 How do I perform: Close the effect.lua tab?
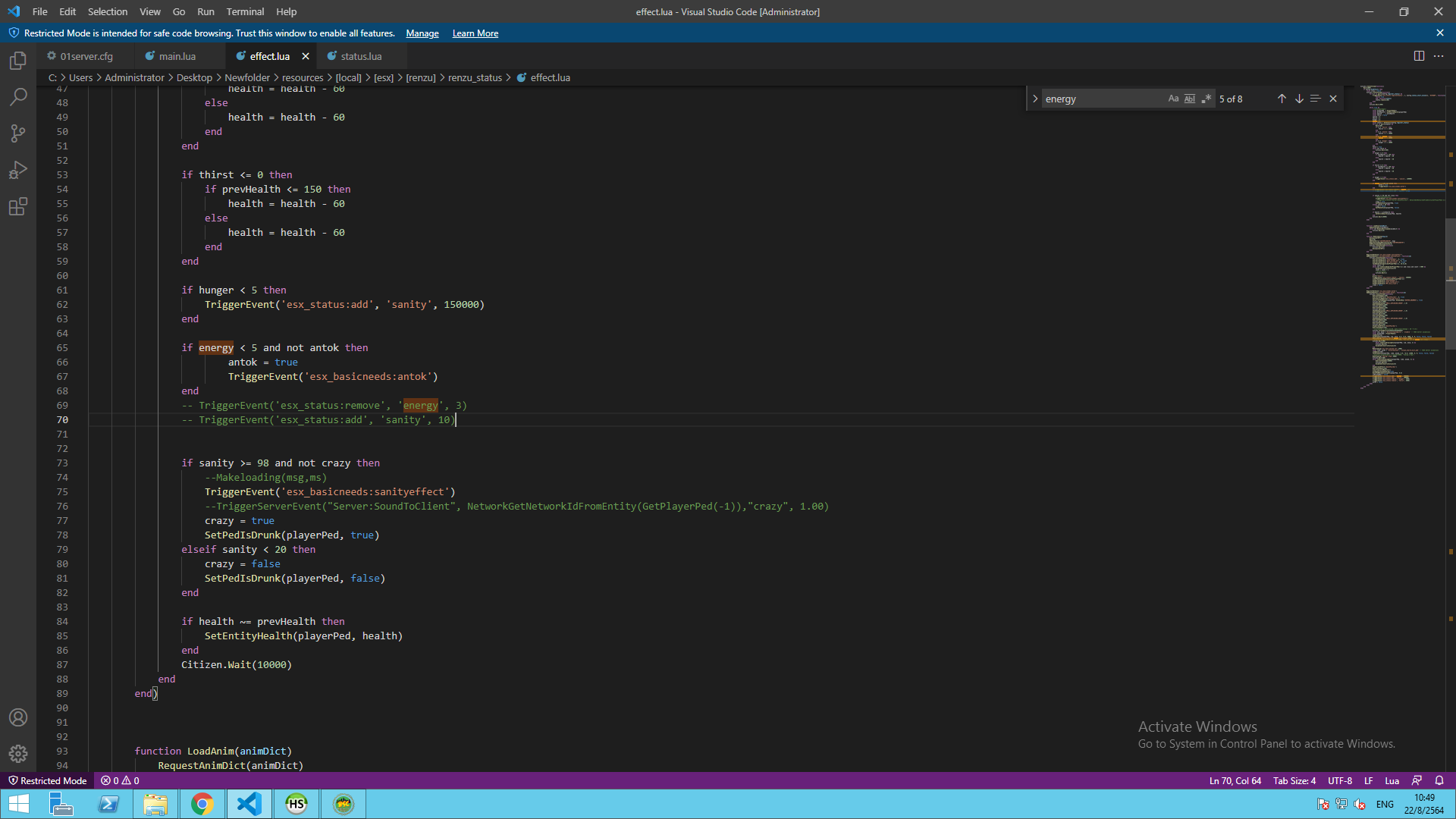[306, 56]
